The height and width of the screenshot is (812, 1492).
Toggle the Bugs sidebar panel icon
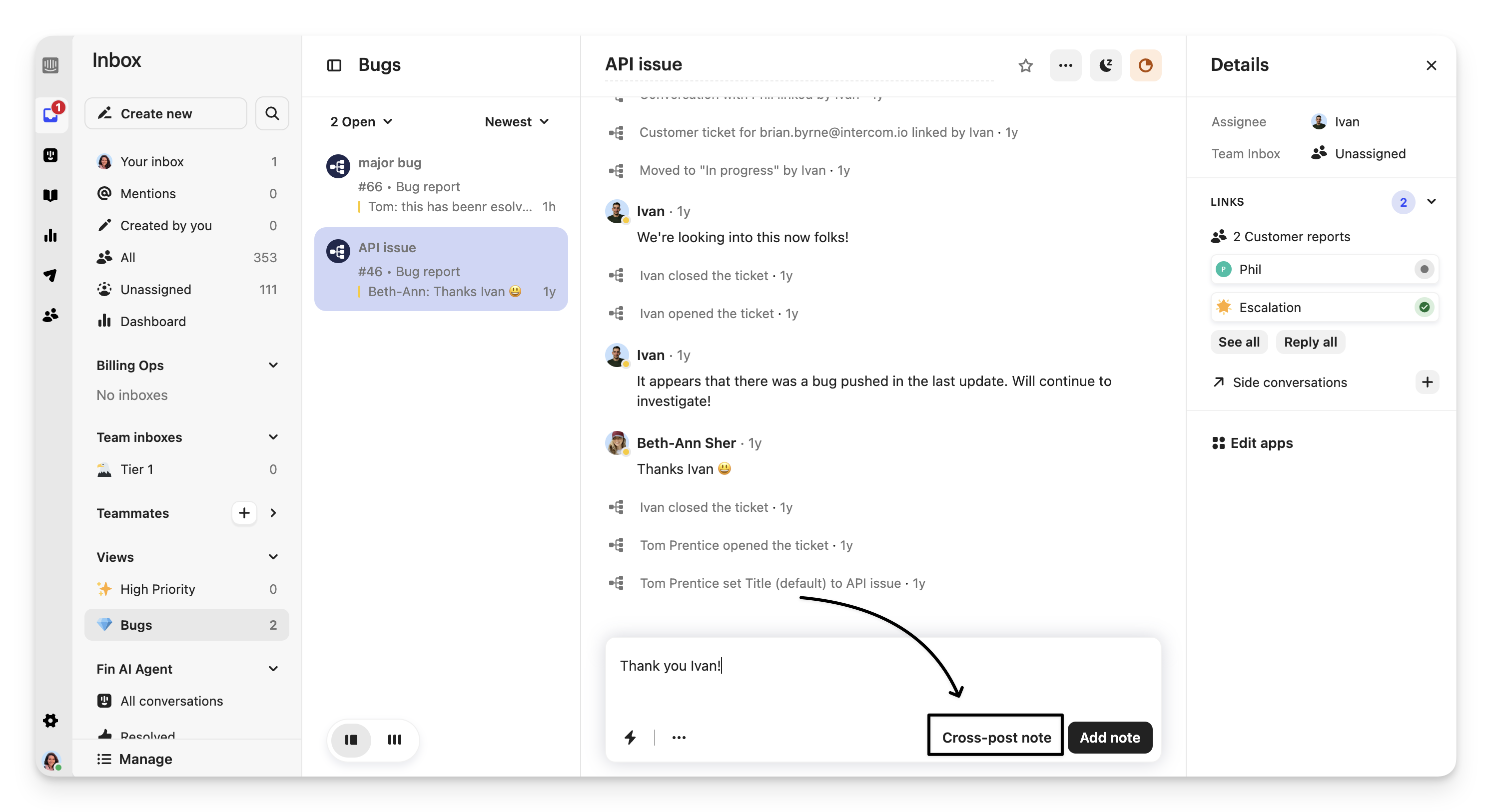334,65
